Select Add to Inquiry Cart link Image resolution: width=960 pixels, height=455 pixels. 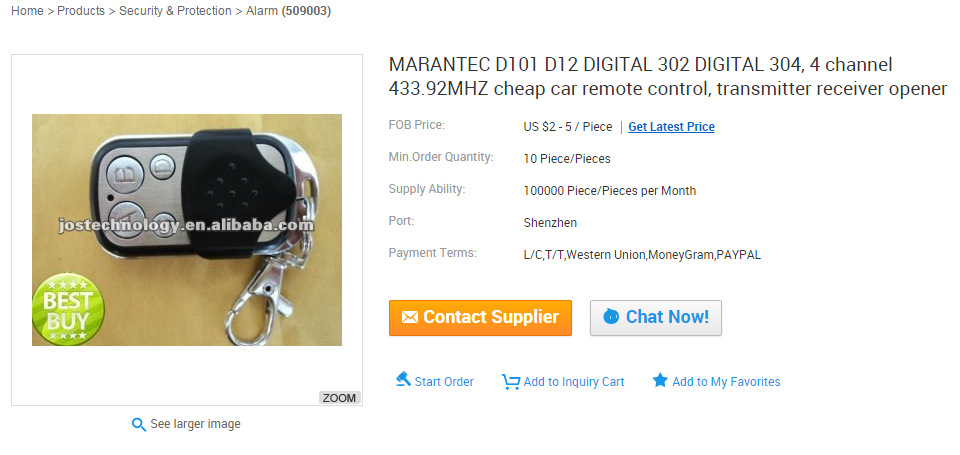(574, 382)
